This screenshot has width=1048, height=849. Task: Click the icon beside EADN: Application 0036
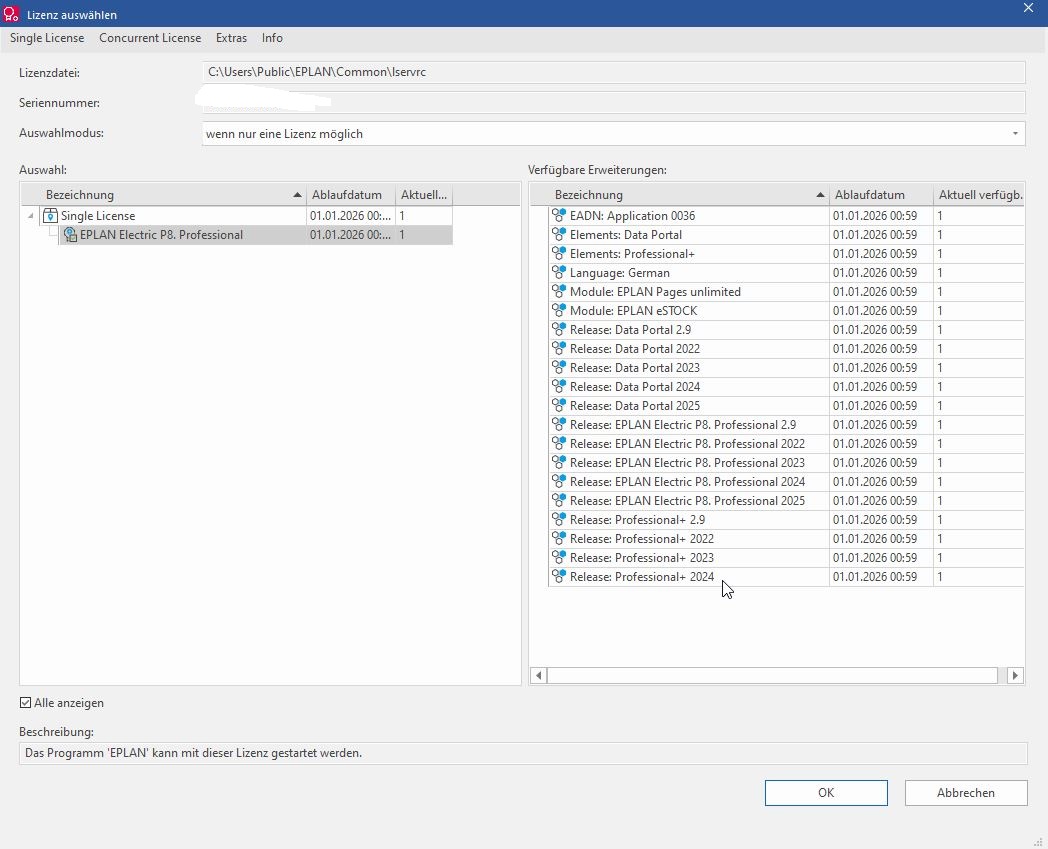pyautogui.click(x=559, y=215)
